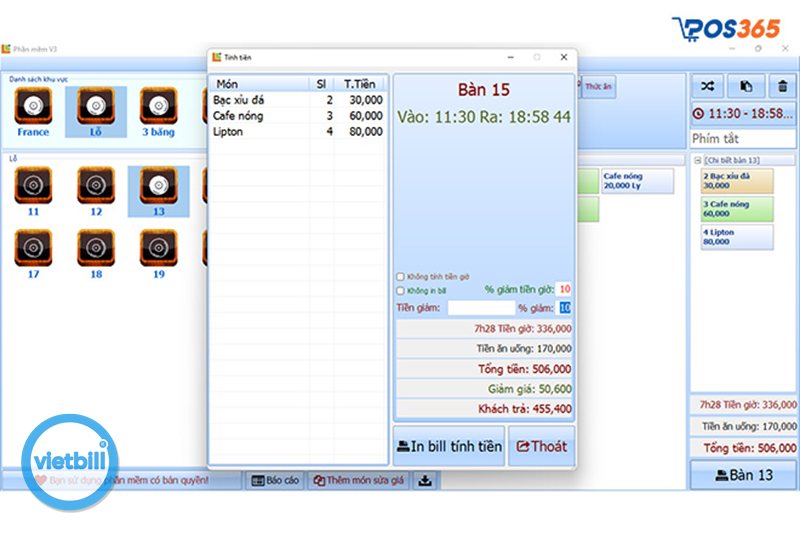Switch to the Thức ăn category tab
The image size is (800, 533).
[x=598, y=88]
